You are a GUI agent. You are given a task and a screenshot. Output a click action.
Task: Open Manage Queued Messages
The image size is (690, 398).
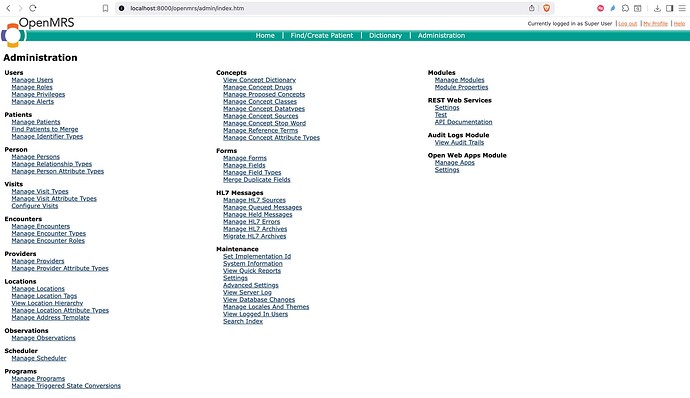point(262,207)
